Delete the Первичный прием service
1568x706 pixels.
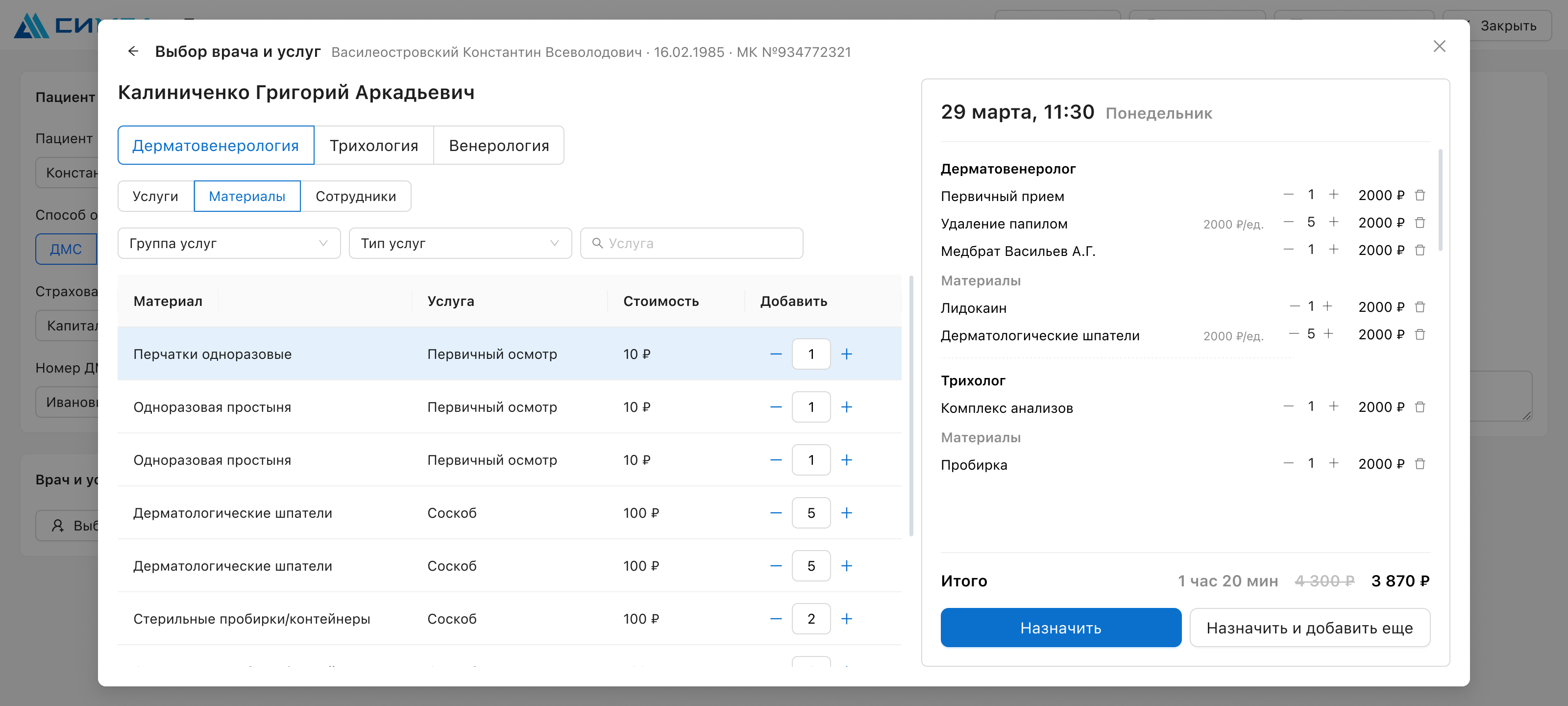pyautogui.click(x=1420, y=196)
